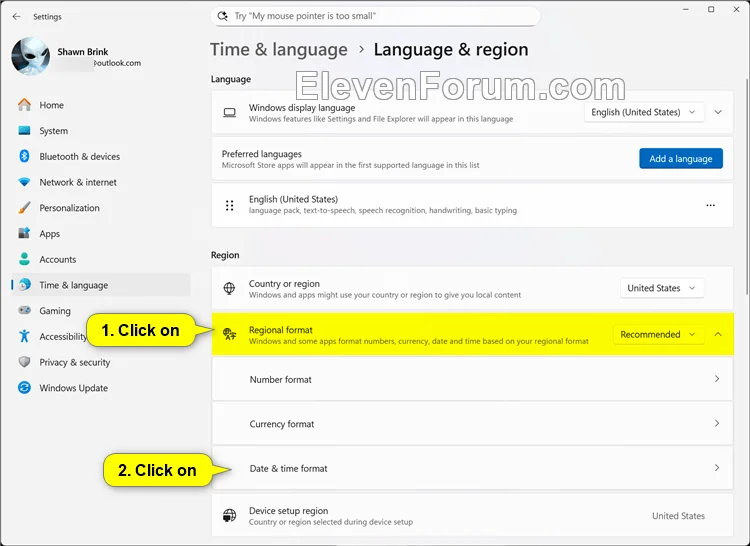Click the Privacy & security shield icon

[x=24, y=362]
